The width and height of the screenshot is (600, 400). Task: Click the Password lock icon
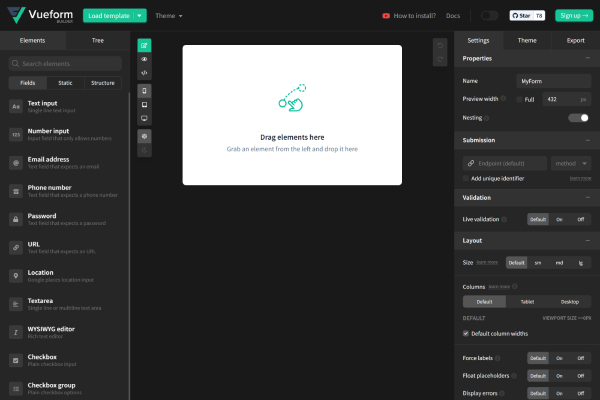(16, 219)
